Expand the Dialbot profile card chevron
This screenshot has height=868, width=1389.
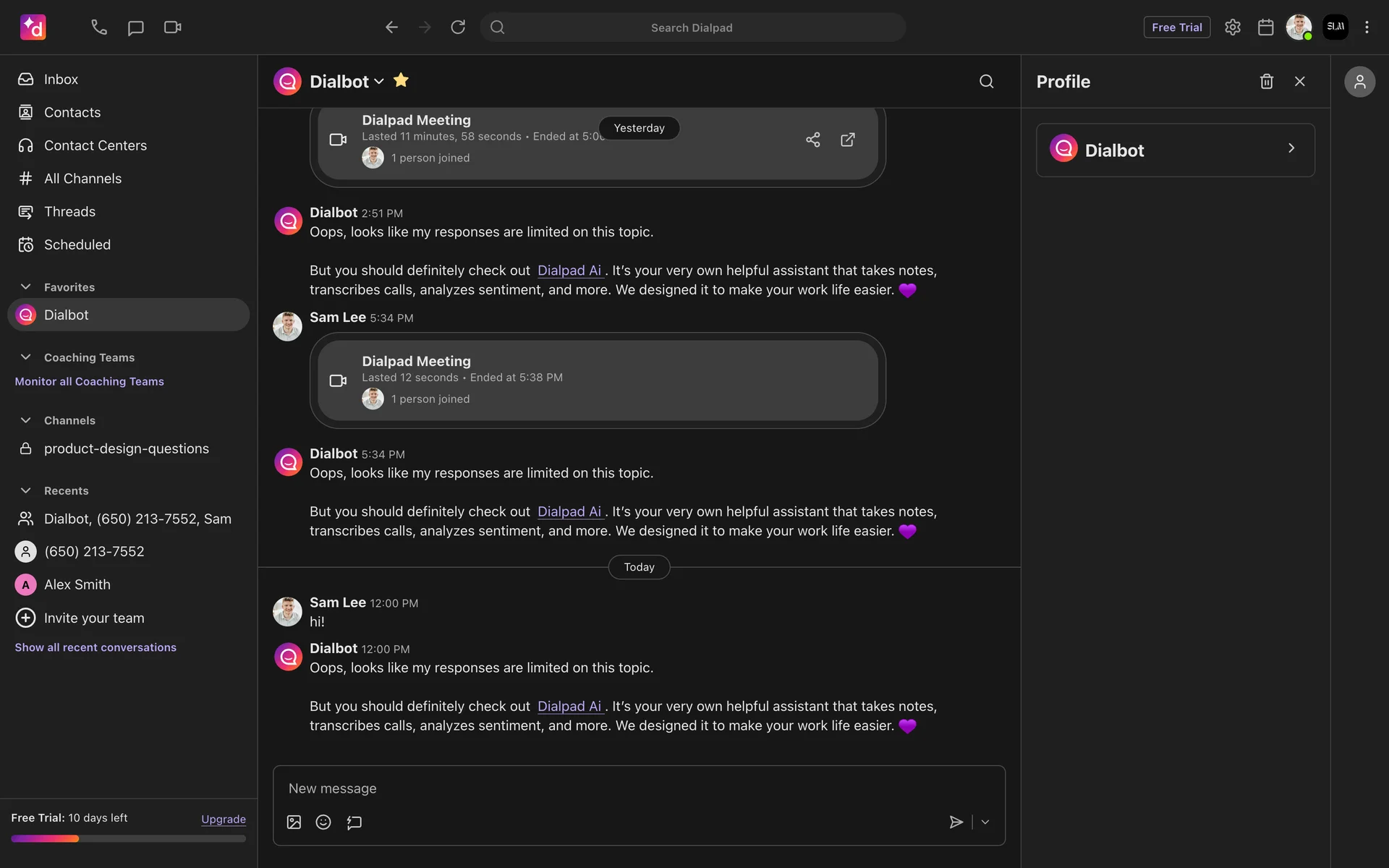click(x=1291, y=148)
